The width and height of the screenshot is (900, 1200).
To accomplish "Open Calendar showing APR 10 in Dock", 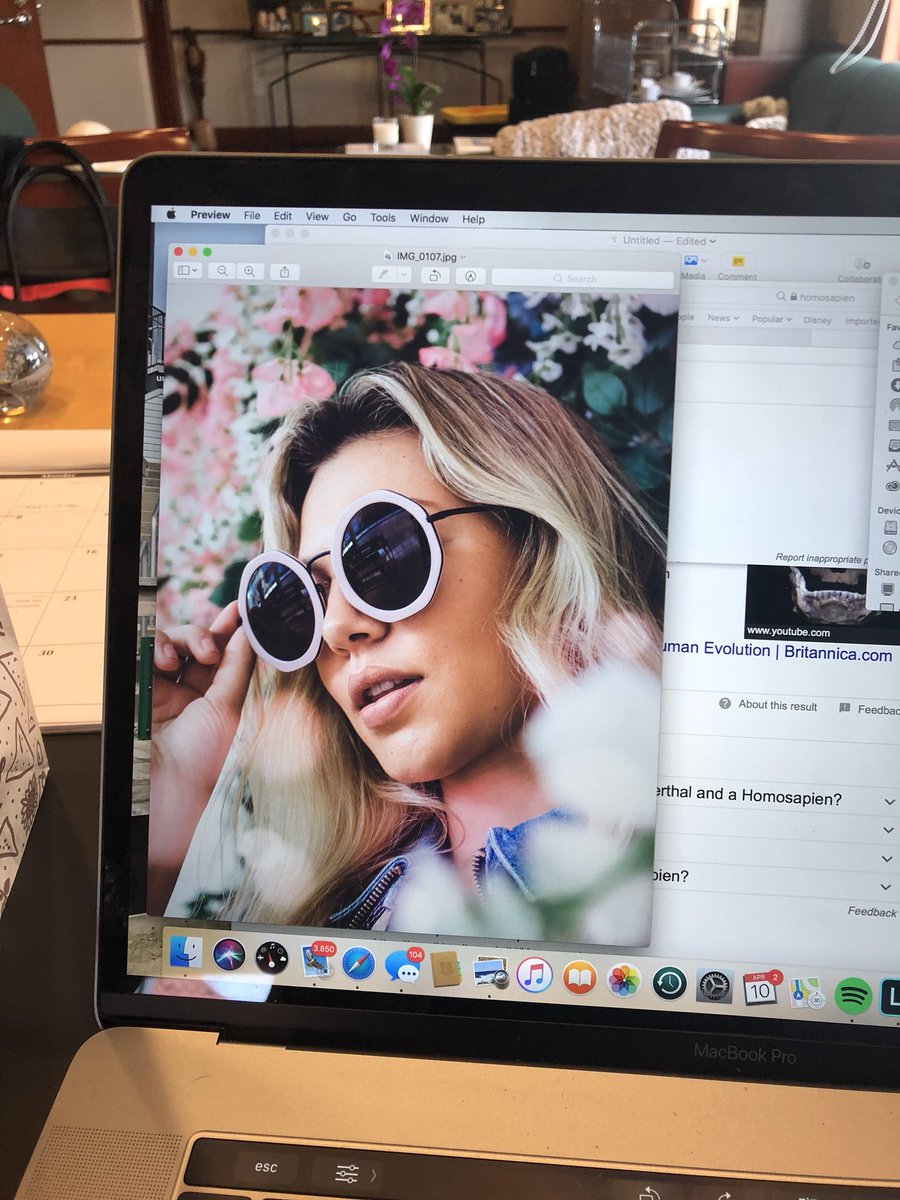I will pyautogui.click(x=760, y=989).
